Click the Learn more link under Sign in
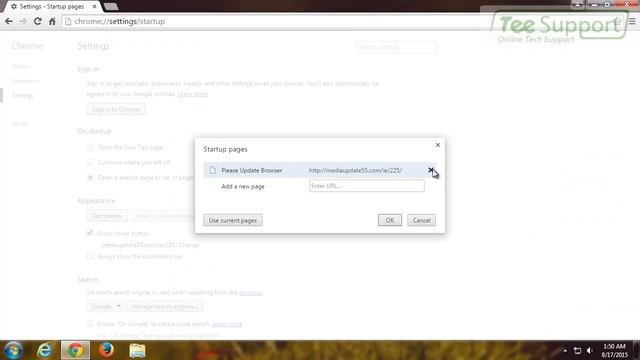640x360 pixels. tap(193, 94)
